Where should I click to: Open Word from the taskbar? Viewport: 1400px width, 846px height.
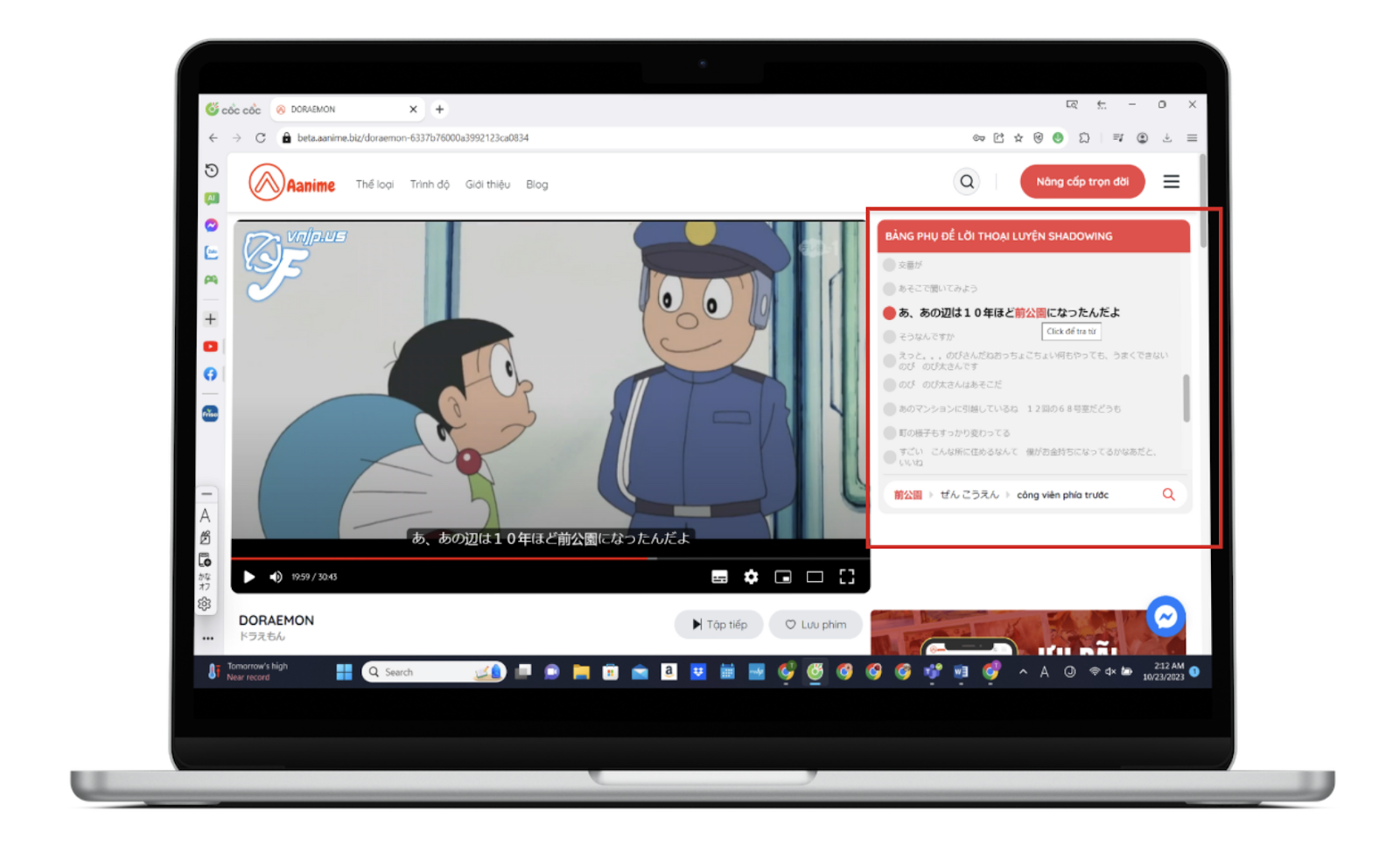pyautogui.click(x=961, y=672)
